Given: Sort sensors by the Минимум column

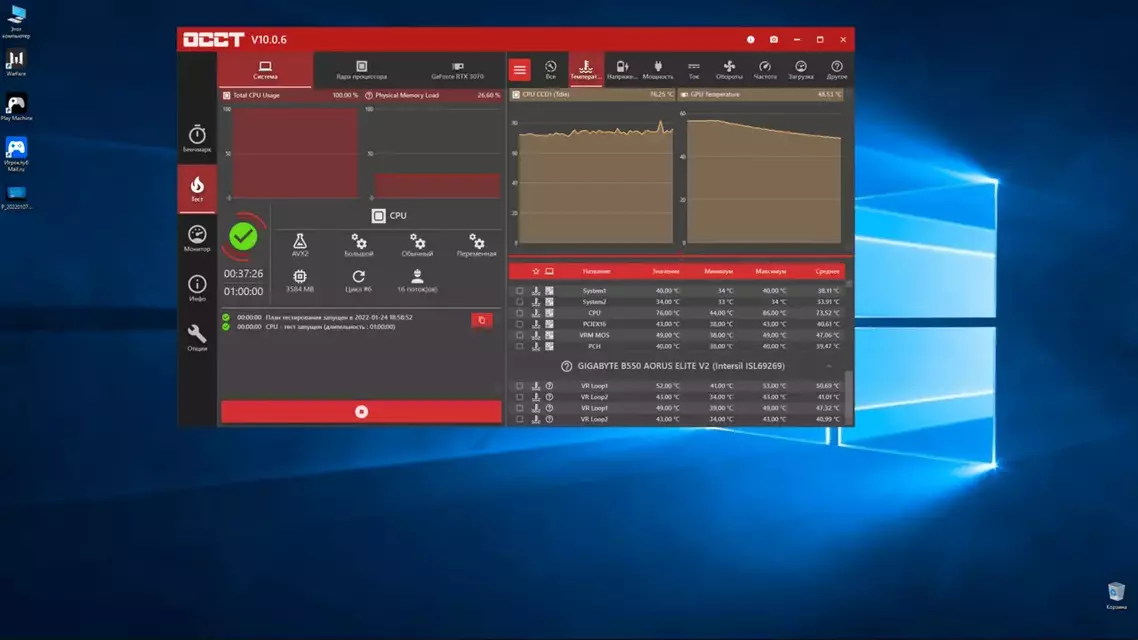Looking at the screenshot, I should (719, 271).
